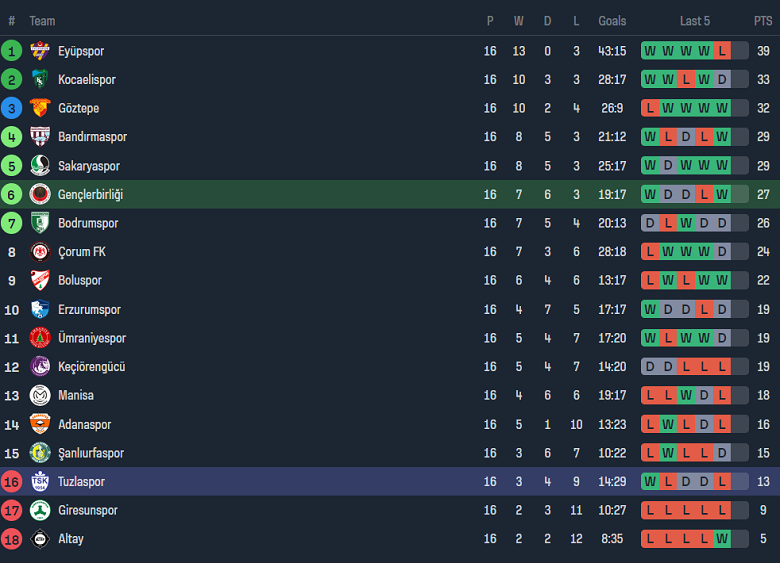This screenshot has width=780, height=563.
Task: Click the Sakaryaspor club crest
Action: tap(40, 166)
